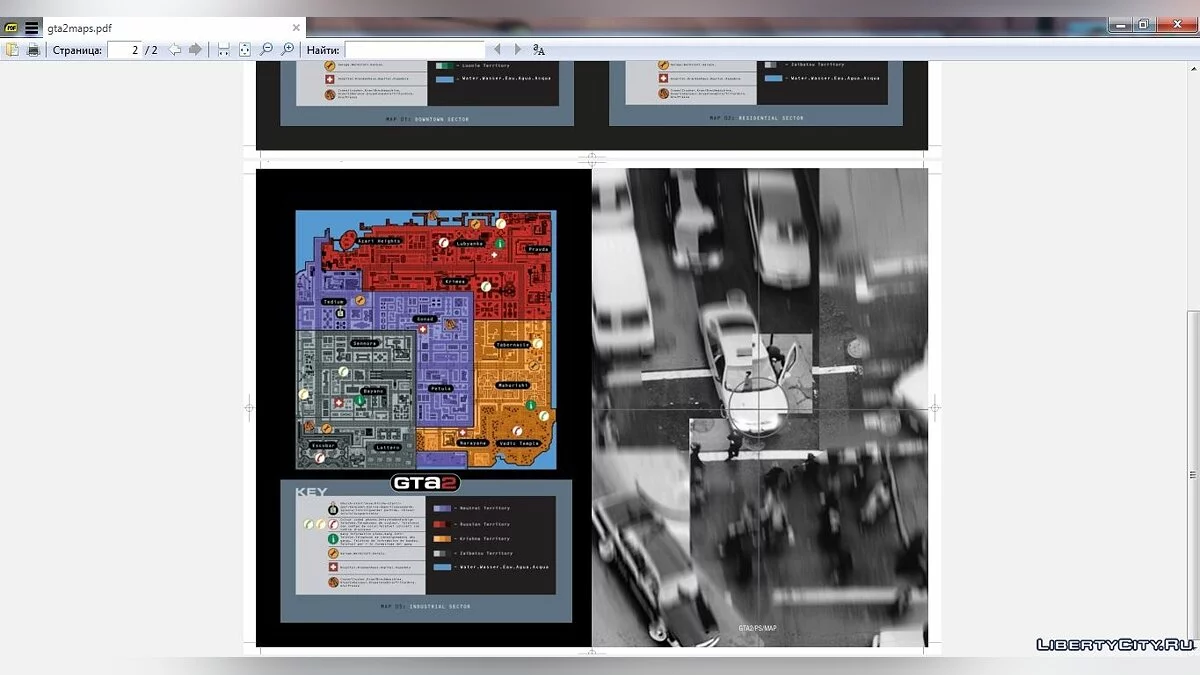Zoom in using the magnifier plus icon
The width and height of the screenshot is (1200, 675).
point(288,49)
